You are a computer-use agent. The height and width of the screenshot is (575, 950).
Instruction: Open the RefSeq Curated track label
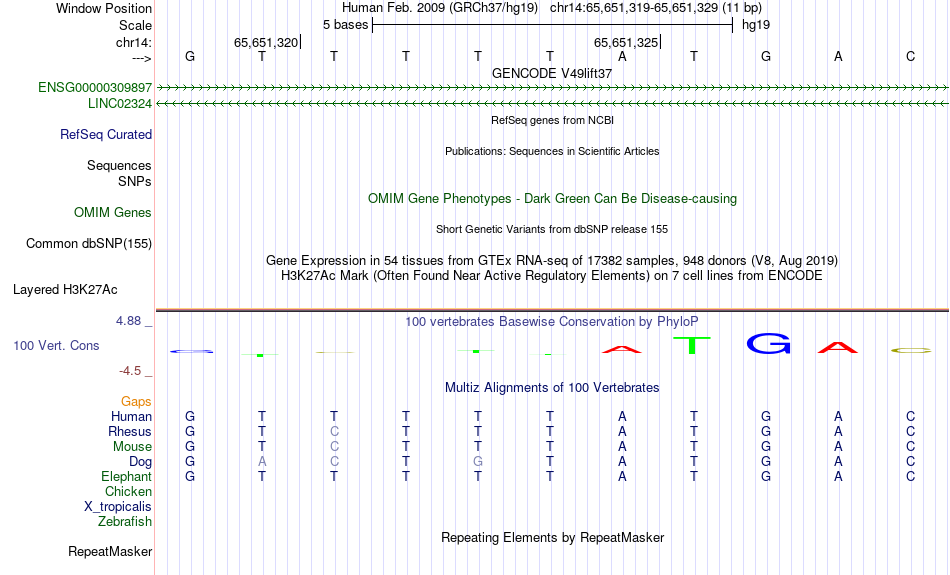click(106, 135)
